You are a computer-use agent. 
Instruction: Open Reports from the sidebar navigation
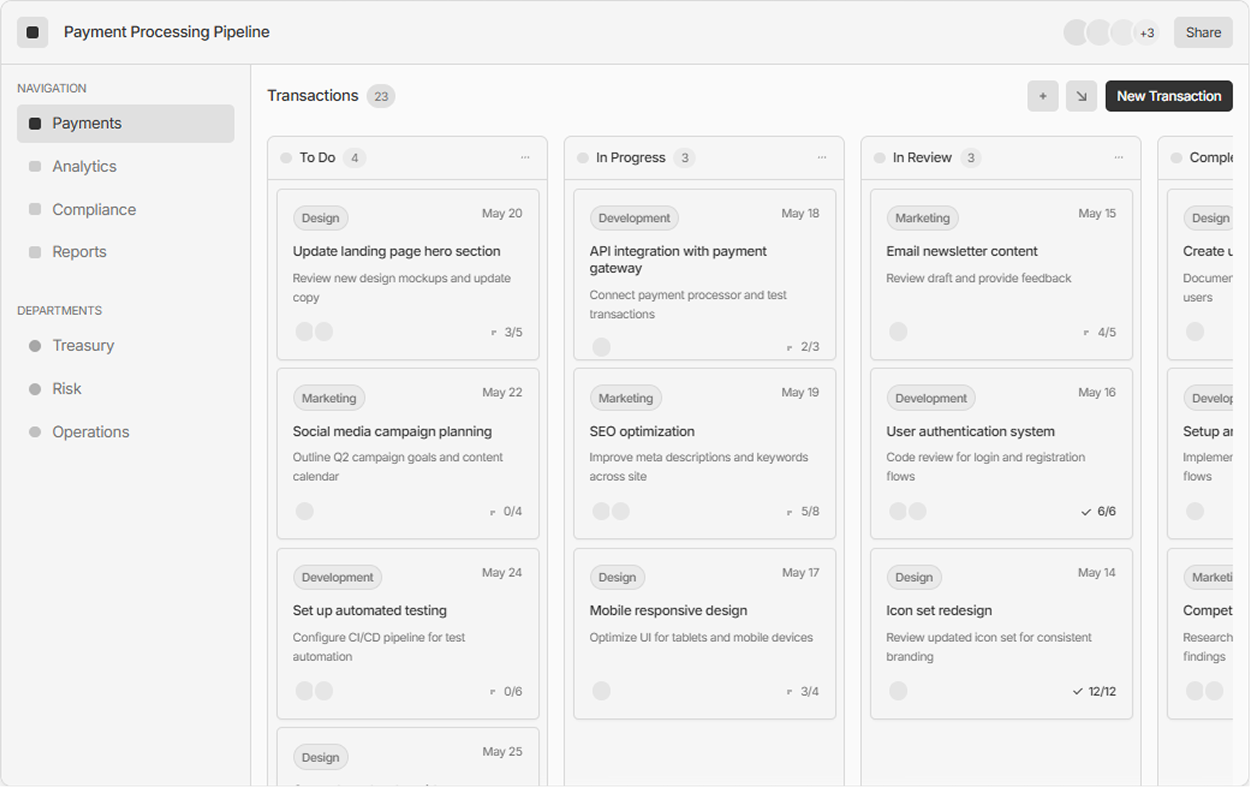(79, 252)
